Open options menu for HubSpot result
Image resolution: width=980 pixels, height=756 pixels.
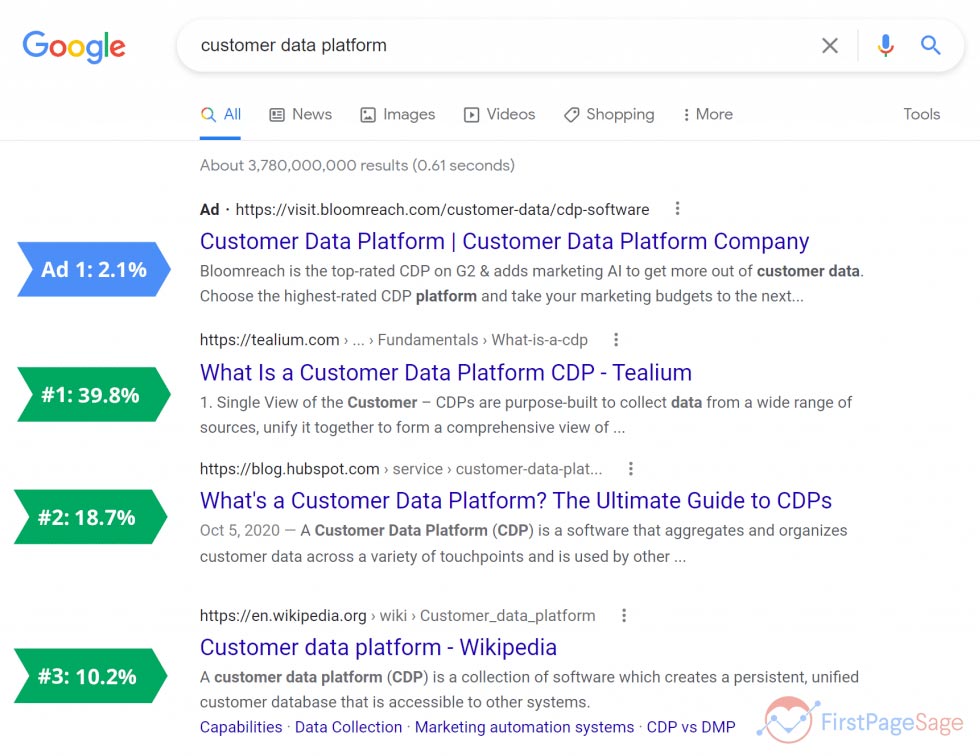click(631, 469)
